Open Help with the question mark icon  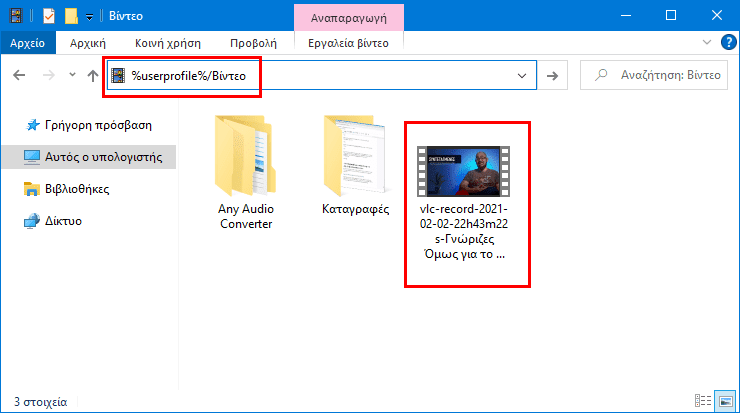click(x=729, y=42)
